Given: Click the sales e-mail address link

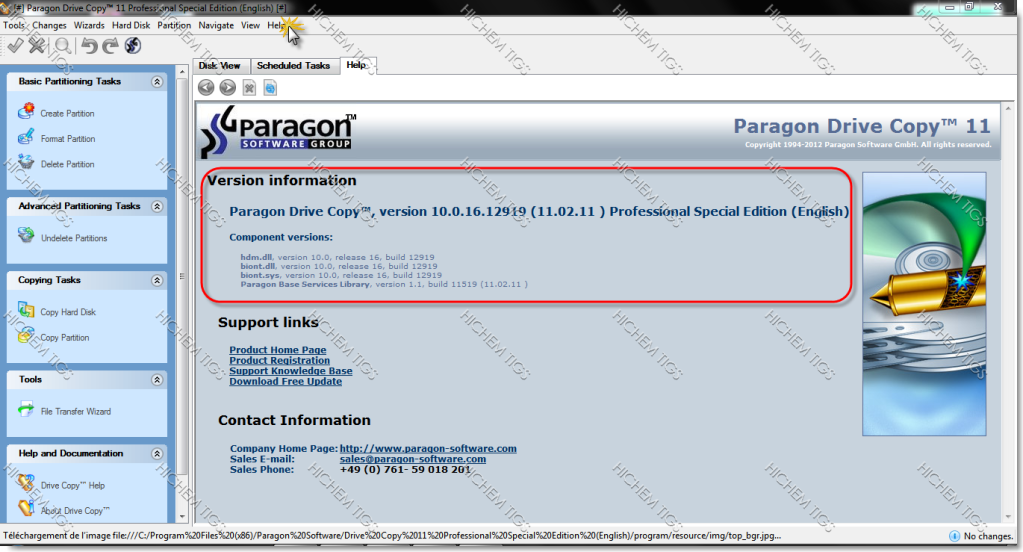Looking at the screenshot, I should click(x=413, y=459).
